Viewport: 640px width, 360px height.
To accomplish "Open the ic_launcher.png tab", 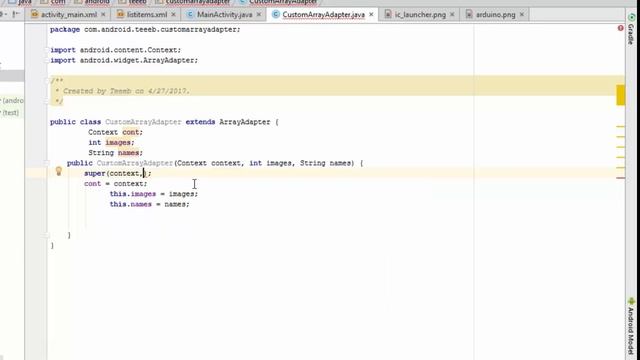I will (420, 15).
